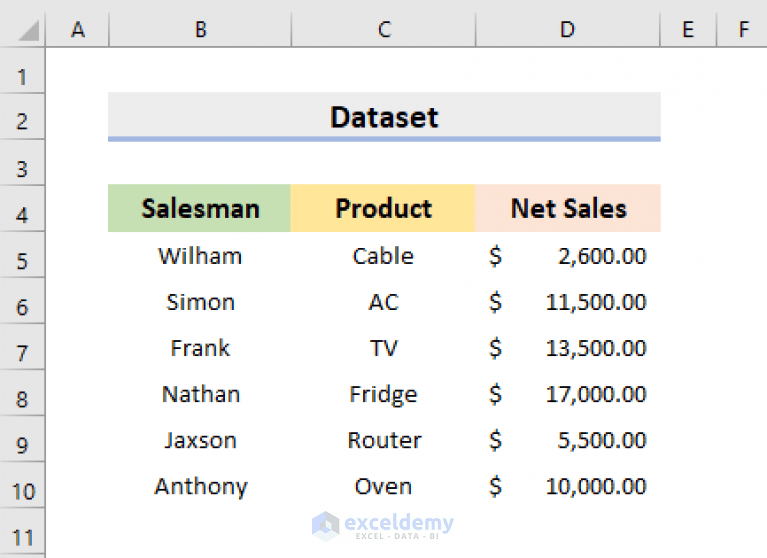Select row 6 header
The image size is (767, 558).
click(22, 301)
